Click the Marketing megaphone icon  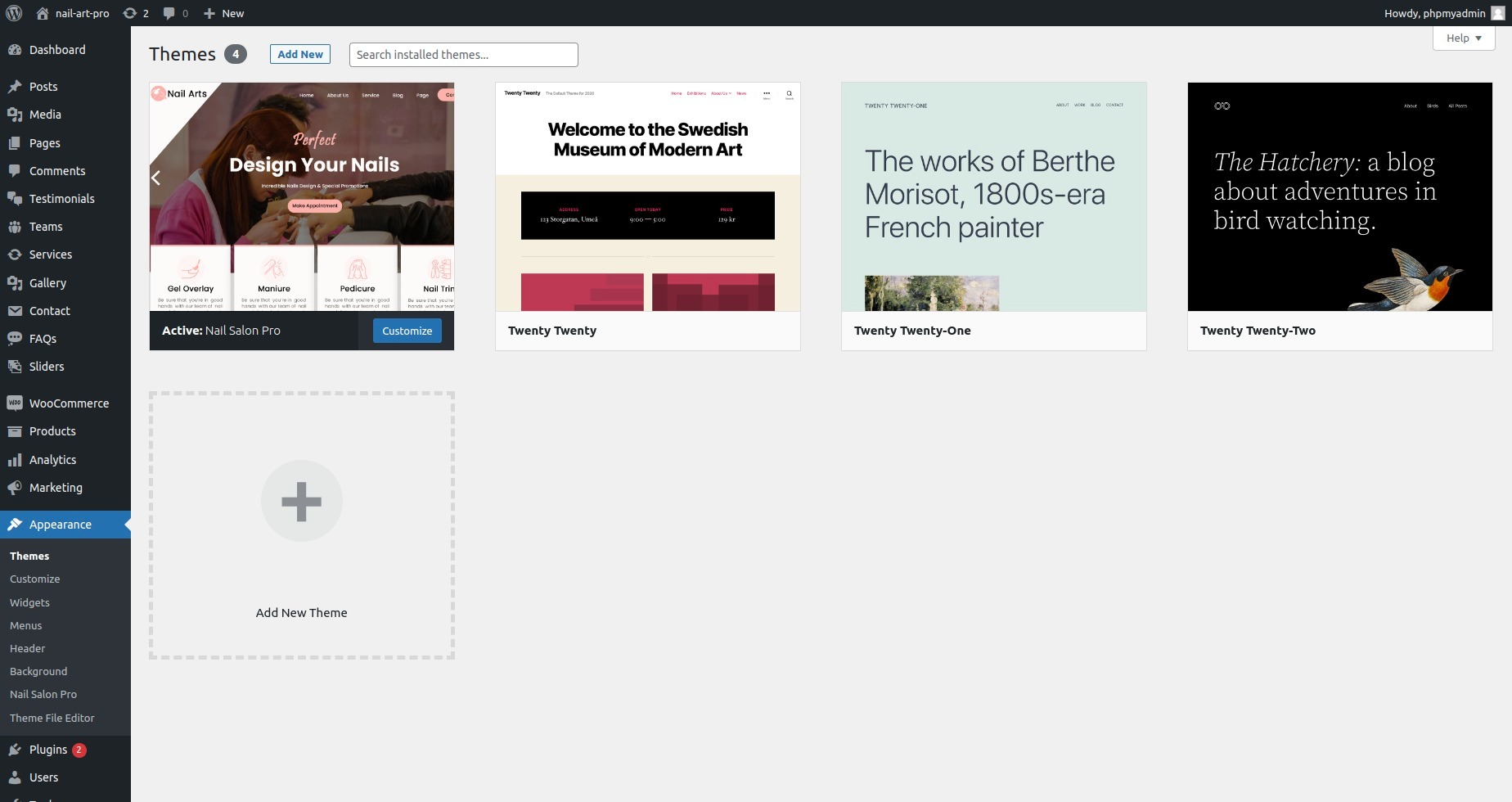(15, 488)
